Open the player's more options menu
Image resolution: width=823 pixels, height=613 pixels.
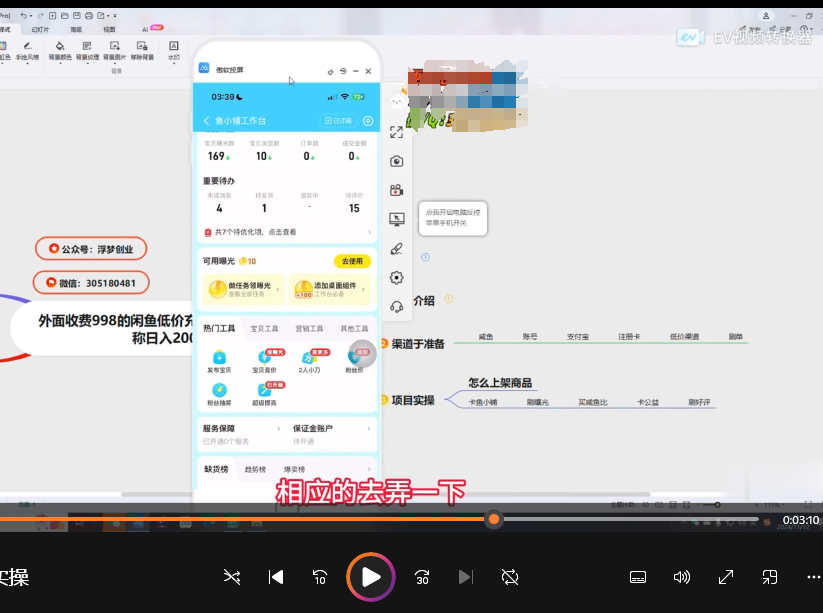click(x=814, y=577)
